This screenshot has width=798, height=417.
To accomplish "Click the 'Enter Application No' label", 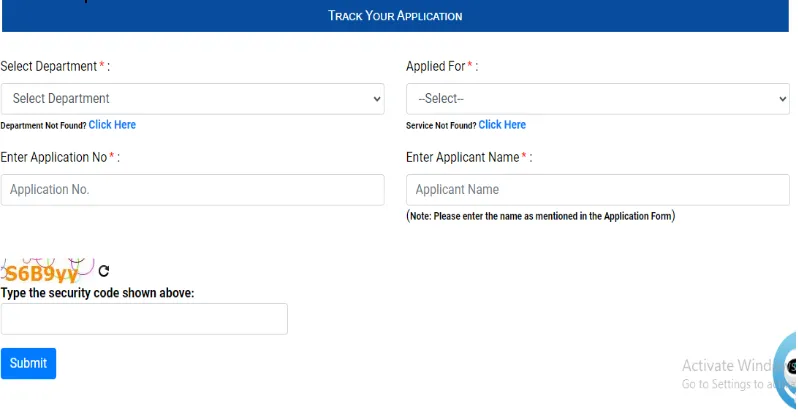I will pos(56,158).
